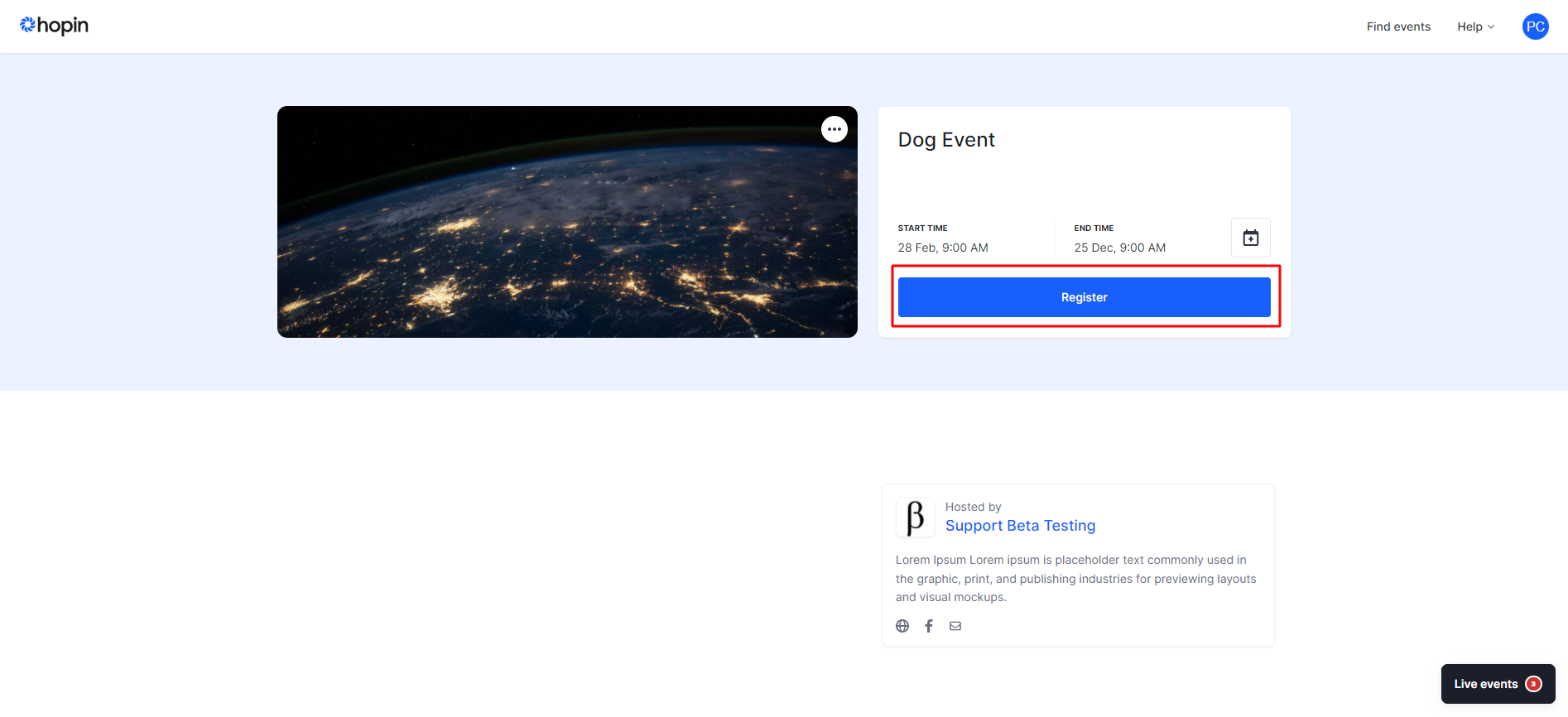Click the Support Beta Testing host logo
Screen dimensions: 1568x717
pyautogui.click(x=916, y=517)
